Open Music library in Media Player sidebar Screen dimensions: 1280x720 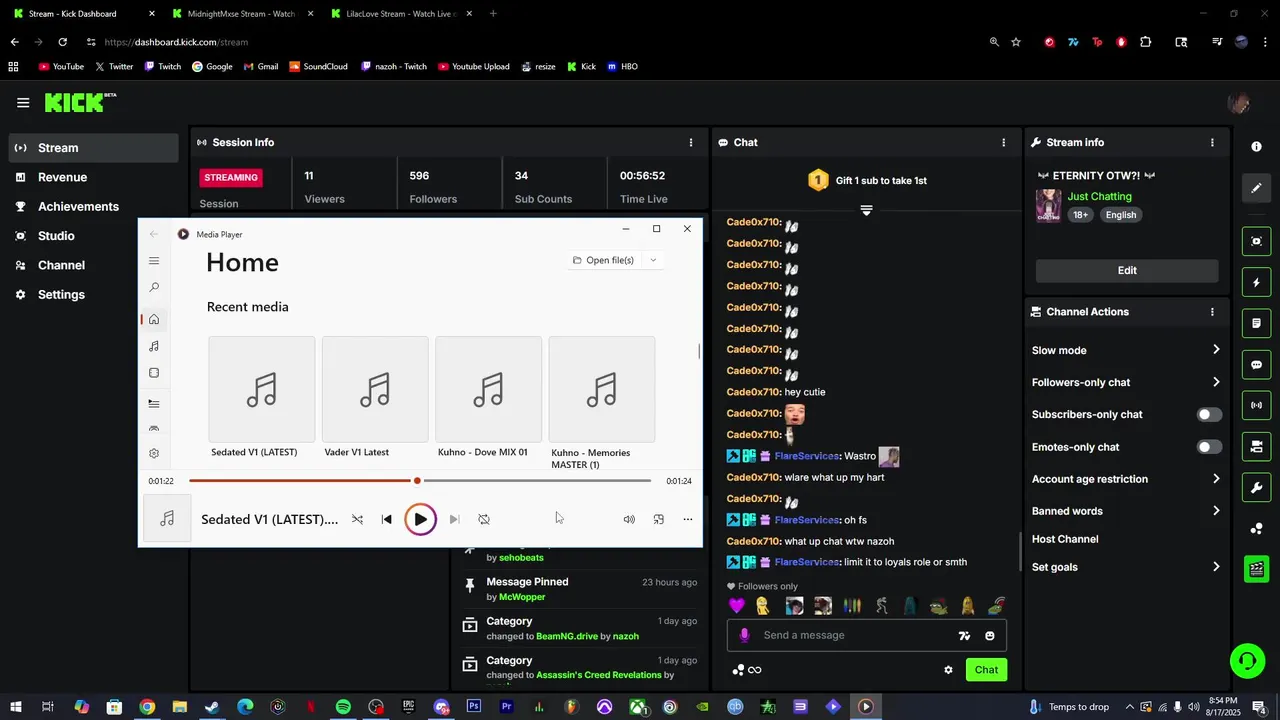pos(154,346)
